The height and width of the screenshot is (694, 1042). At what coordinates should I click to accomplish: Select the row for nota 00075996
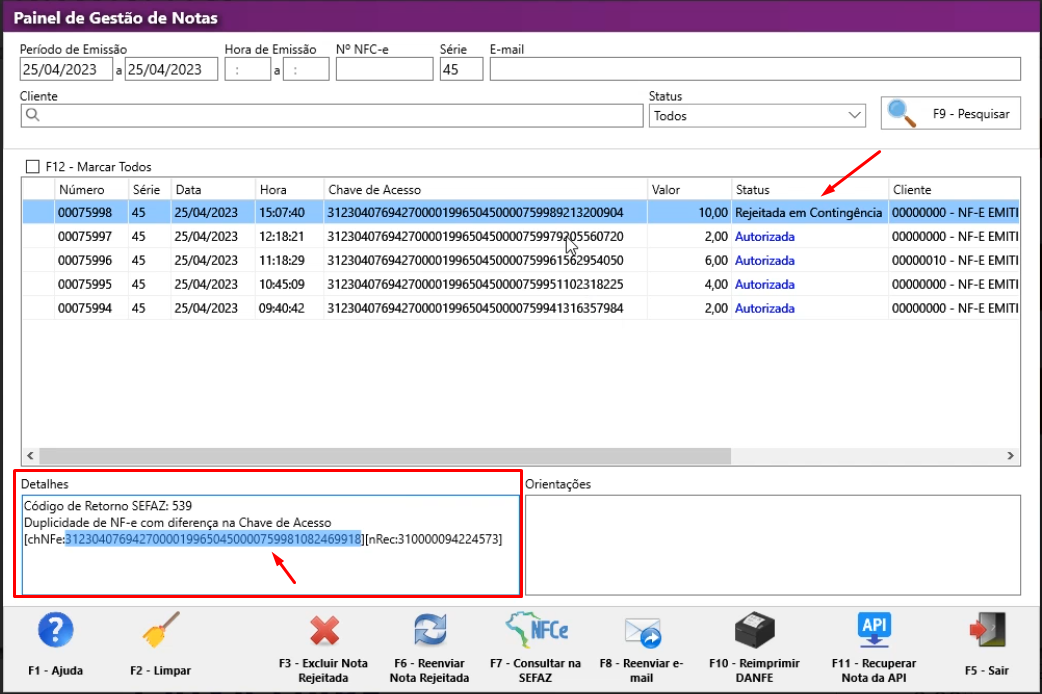pyautogui.click(x=521, y=261)
